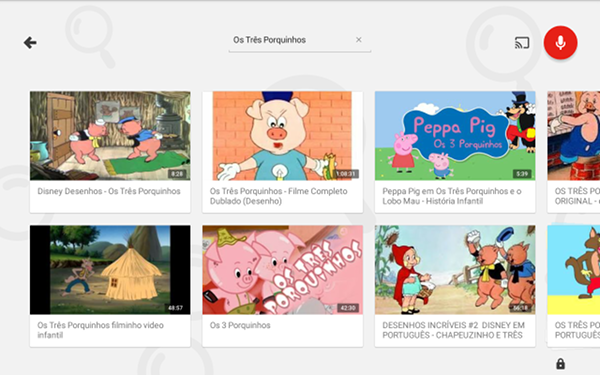Select the title 'Os 3 Porquinhos'
This screenshot has height=375, width=600.
(x=240, y=325)
